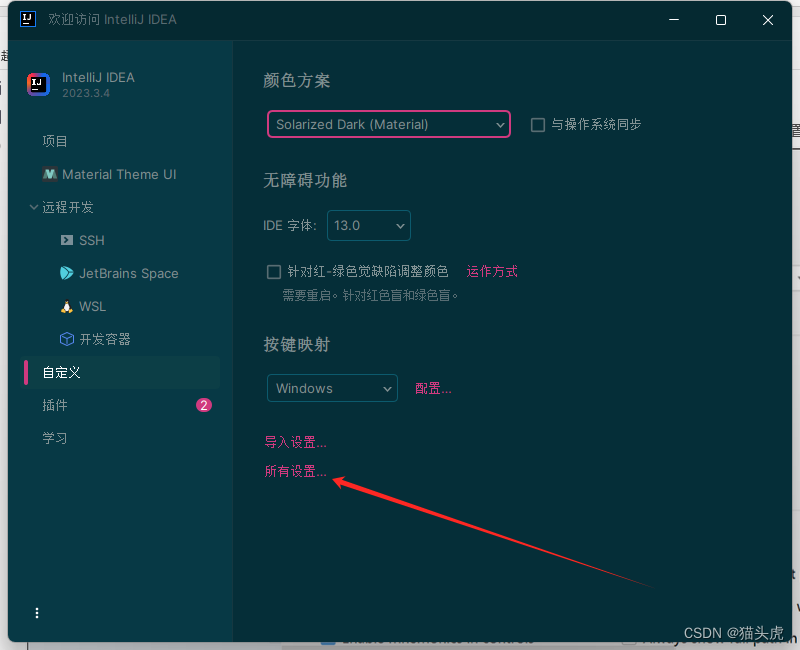Image resolution: width=800 pixels, height=650 pixels.
Task: Click the 导入设置... link
Action: (295, 442)
